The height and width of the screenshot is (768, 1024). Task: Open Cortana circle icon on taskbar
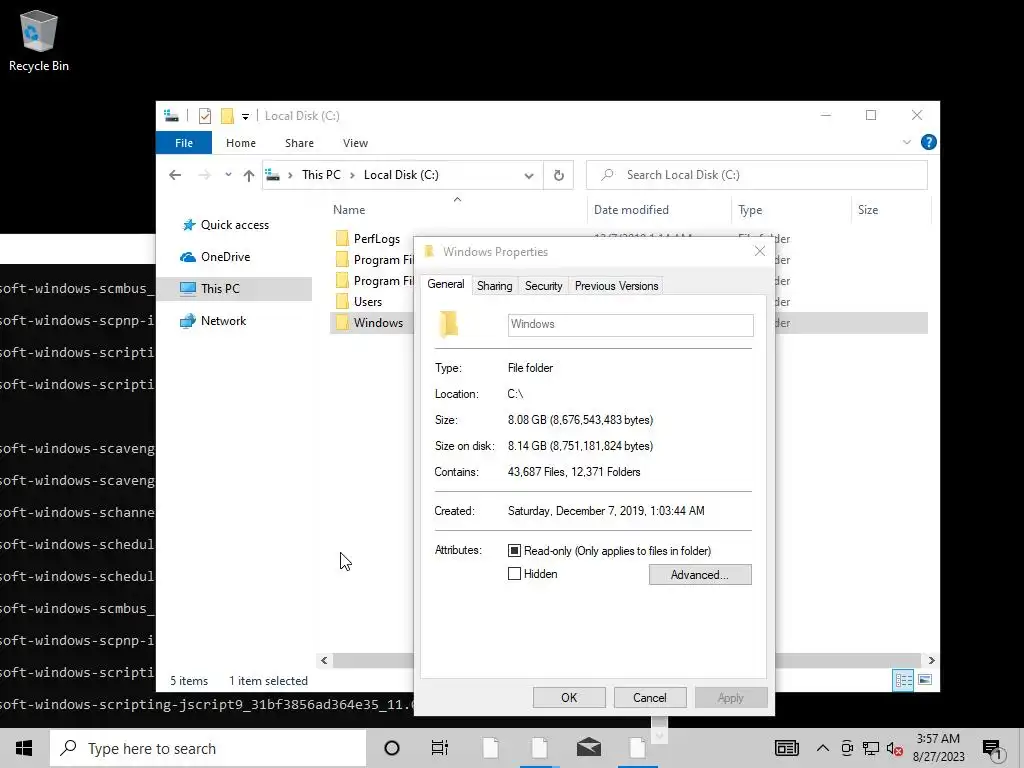point(392,748)
